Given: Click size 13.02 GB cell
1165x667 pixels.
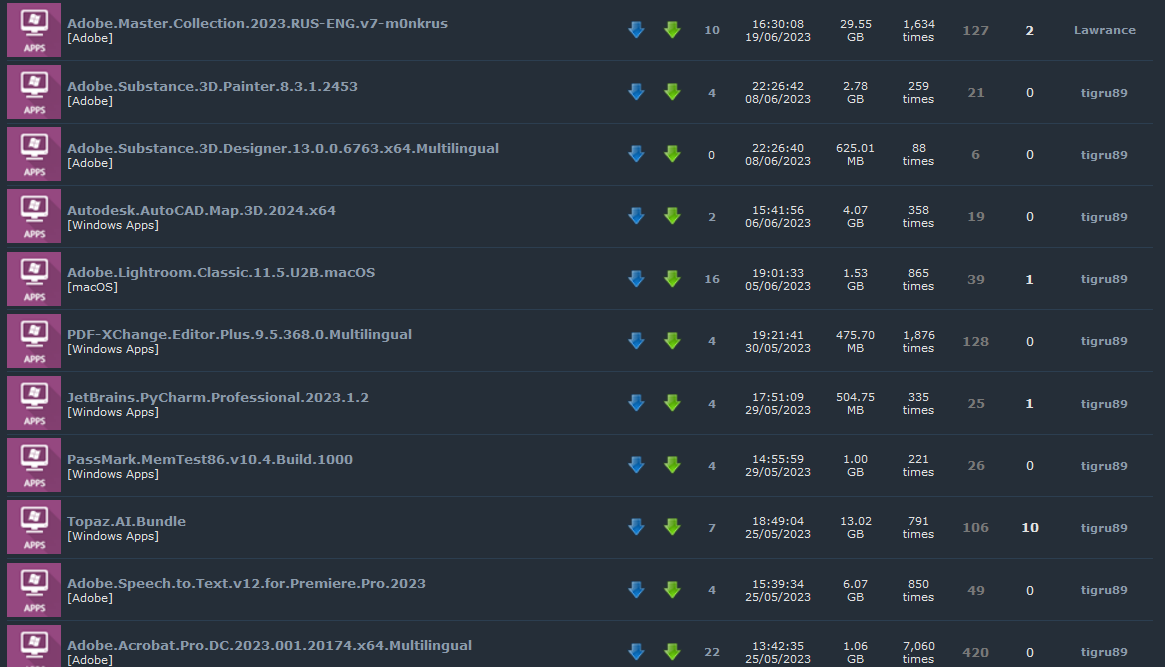Looking at the screenshot, I should pos(856,527).
